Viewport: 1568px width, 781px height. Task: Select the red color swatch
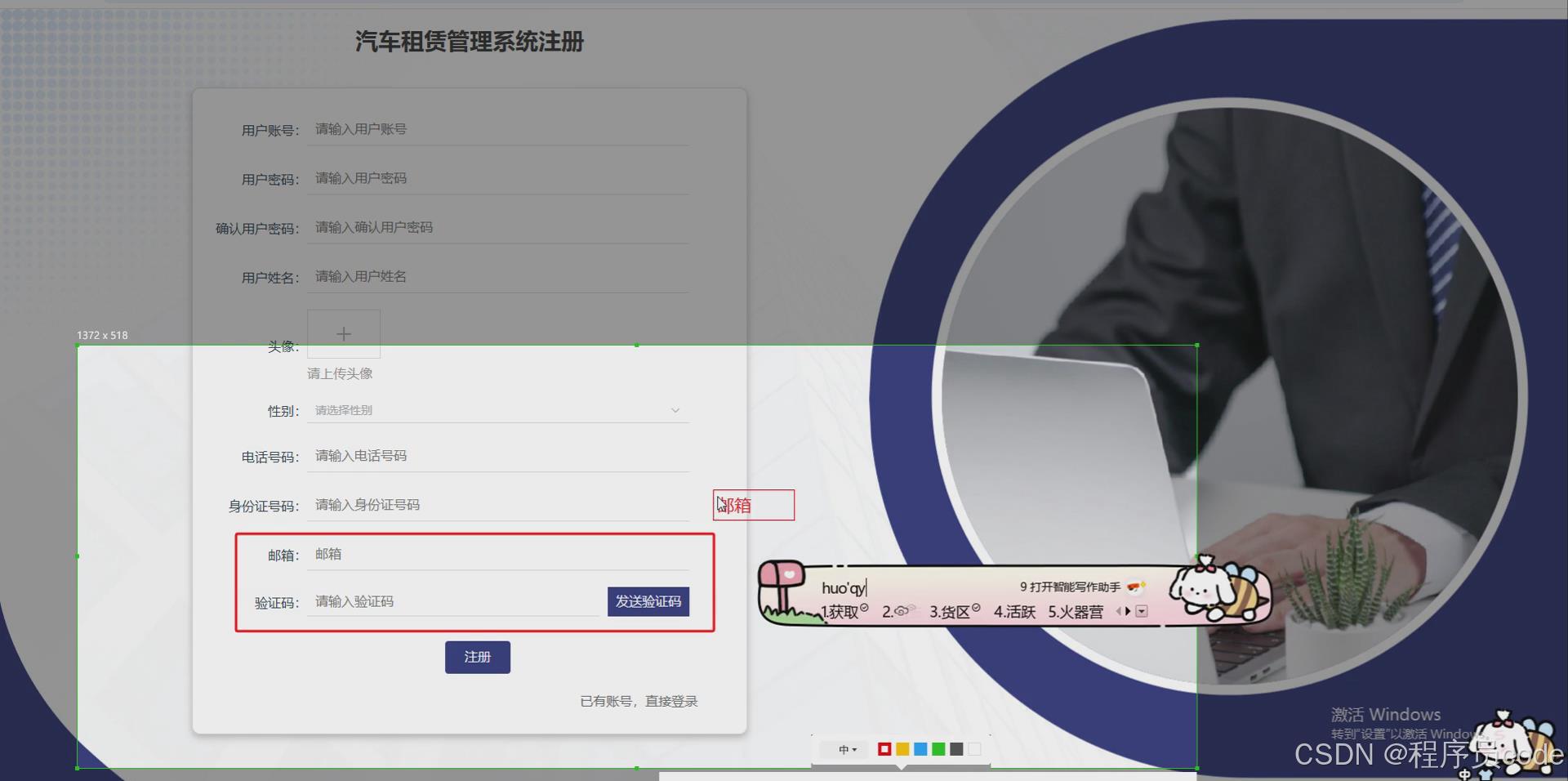click(884, 749)
